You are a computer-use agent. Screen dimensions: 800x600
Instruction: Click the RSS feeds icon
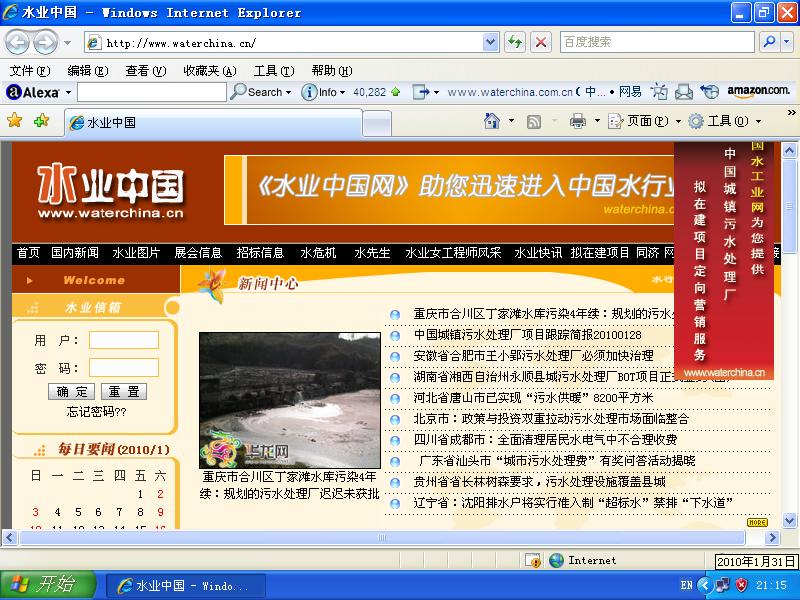pos(534,121)
